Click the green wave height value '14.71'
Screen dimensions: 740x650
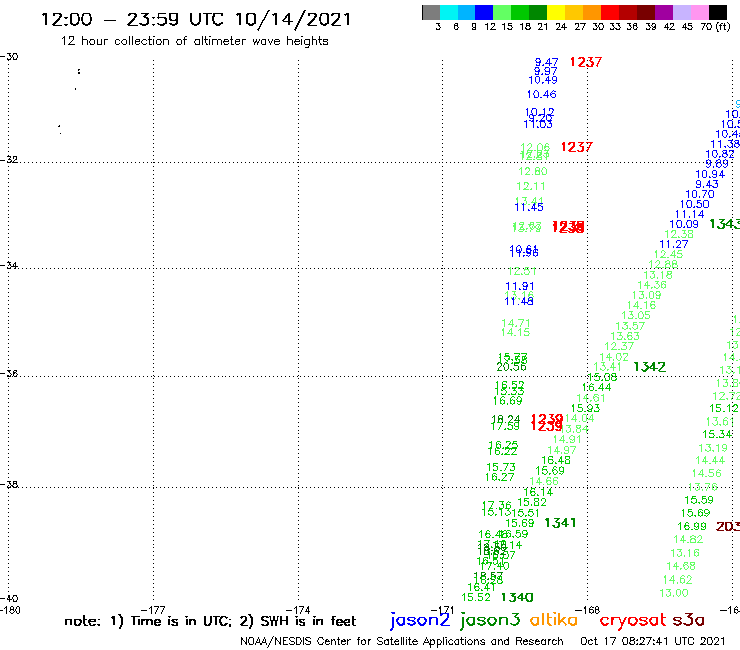[x=516, y=323]
